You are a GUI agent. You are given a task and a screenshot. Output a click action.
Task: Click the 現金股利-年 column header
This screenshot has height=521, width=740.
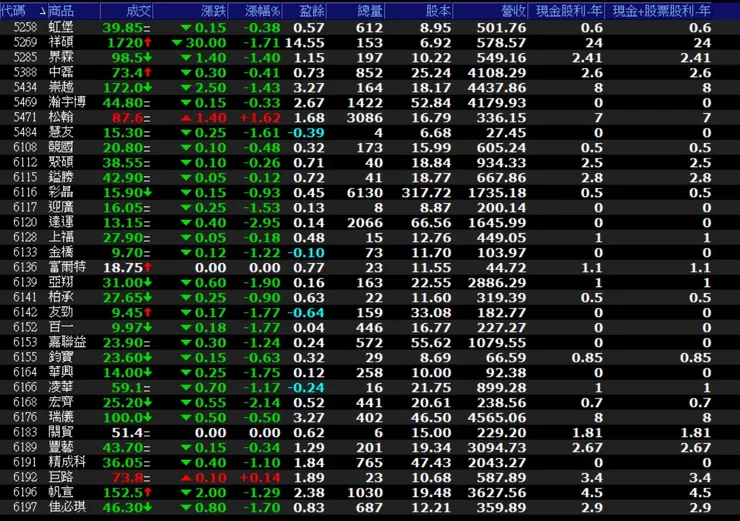569,11
